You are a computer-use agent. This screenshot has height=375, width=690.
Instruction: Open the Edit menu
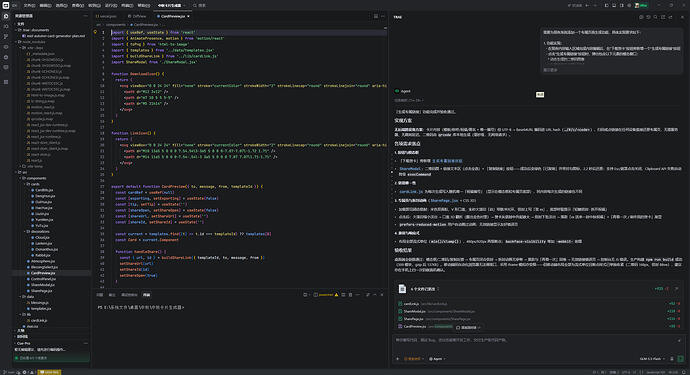click(45, 5)
